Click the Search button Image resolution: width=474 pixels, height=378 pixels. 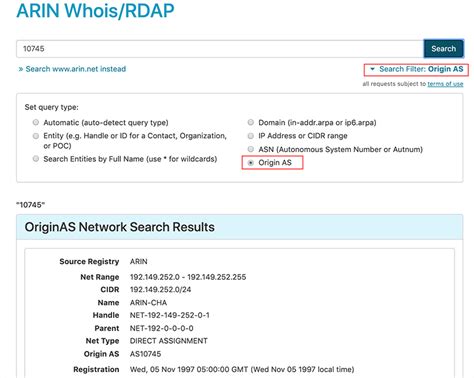(x=443, y=49)
